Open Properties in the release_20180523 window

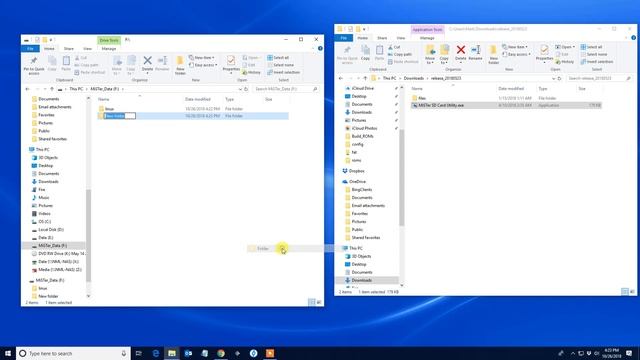tap(544, 53)
